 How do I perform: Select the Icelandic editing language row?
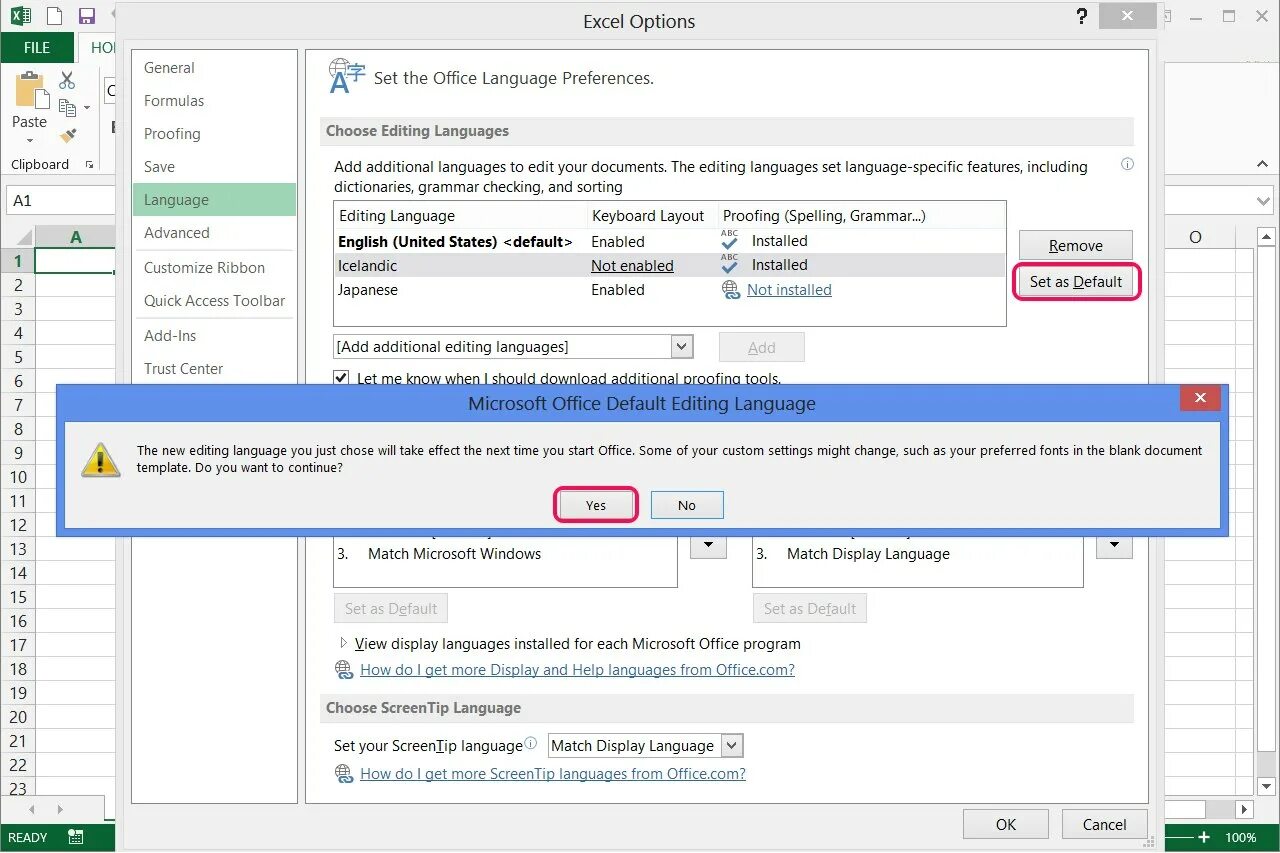(x=670, y=265)
